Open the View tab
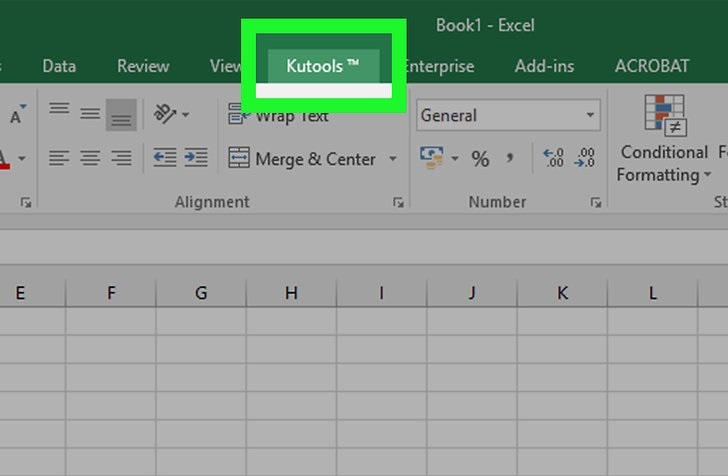The width and height of the screenshot is (728, 476). (225, 66)
